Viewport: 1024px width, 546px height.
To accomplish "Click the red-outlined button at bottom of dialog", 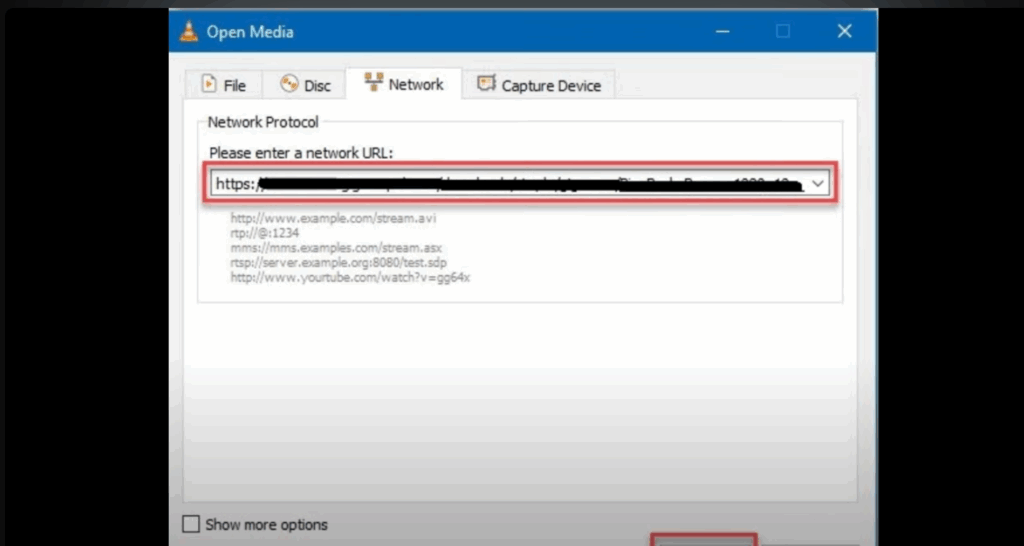I will click(x=706, y=540).
